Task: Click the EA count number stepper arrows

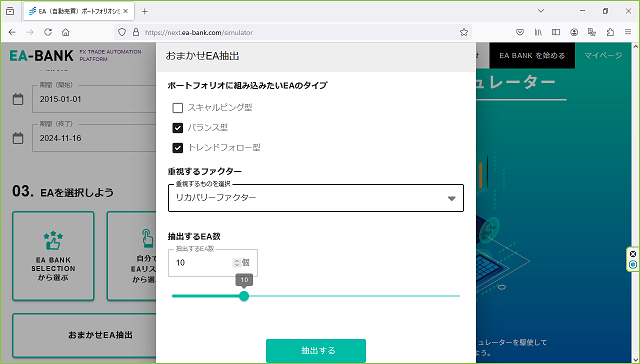Action: 237,263
